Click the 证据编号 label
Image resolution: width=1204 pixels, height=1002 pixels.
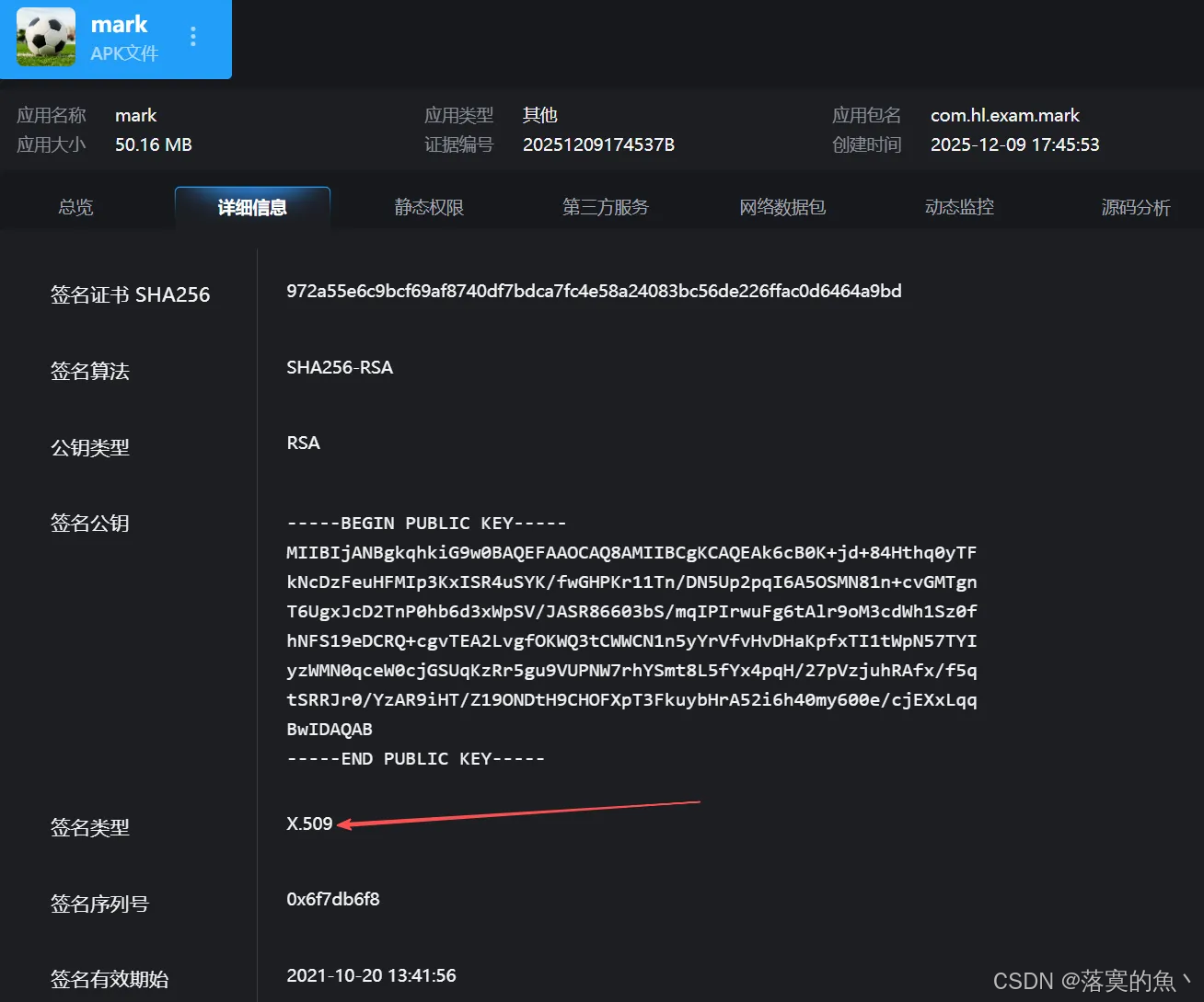pyautogui.click(x=458, y=144)
